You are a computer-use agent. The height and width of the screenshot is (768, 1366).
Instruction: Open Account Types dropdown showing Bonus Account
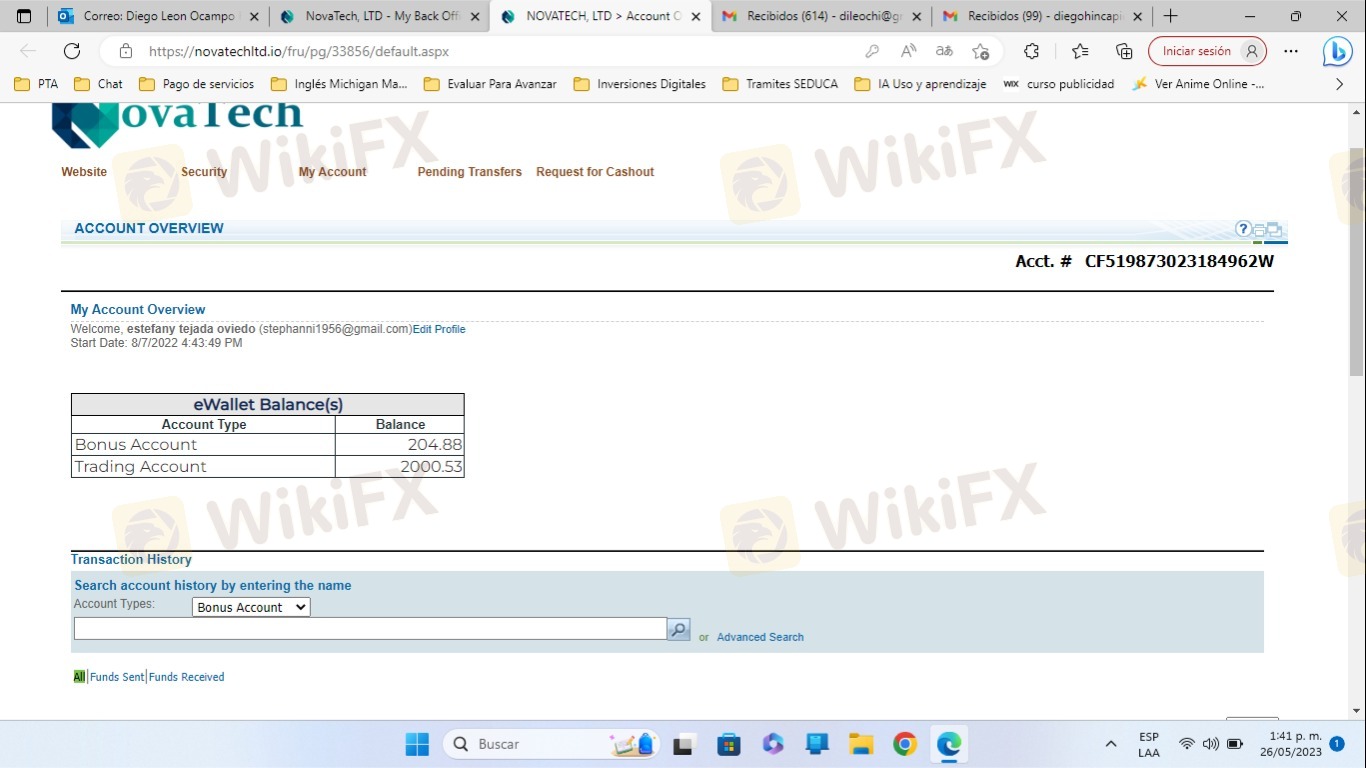pyautogui.click(x=251, y=607)
